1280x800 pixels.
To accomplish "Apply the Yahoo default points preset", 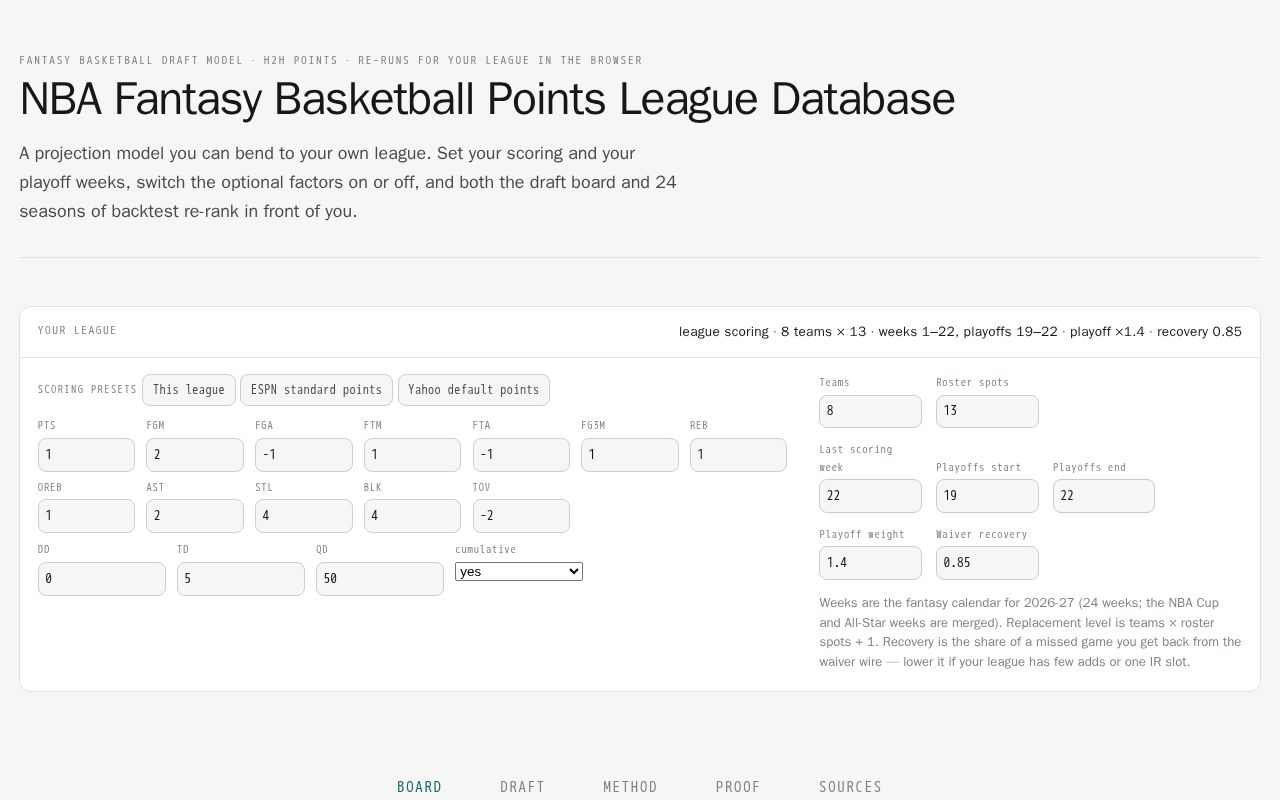I will point(474,390).
